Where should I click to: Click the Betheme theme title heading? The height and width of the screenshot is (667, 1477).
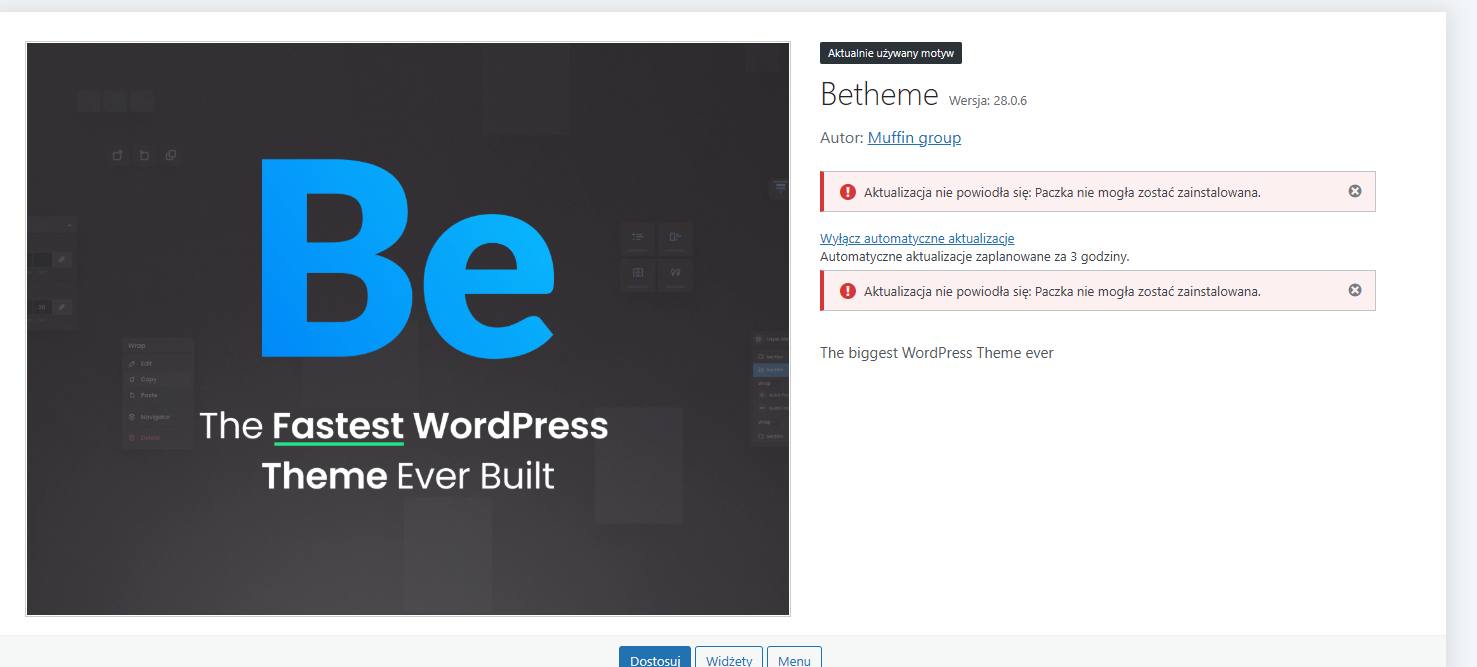point(879,95)
